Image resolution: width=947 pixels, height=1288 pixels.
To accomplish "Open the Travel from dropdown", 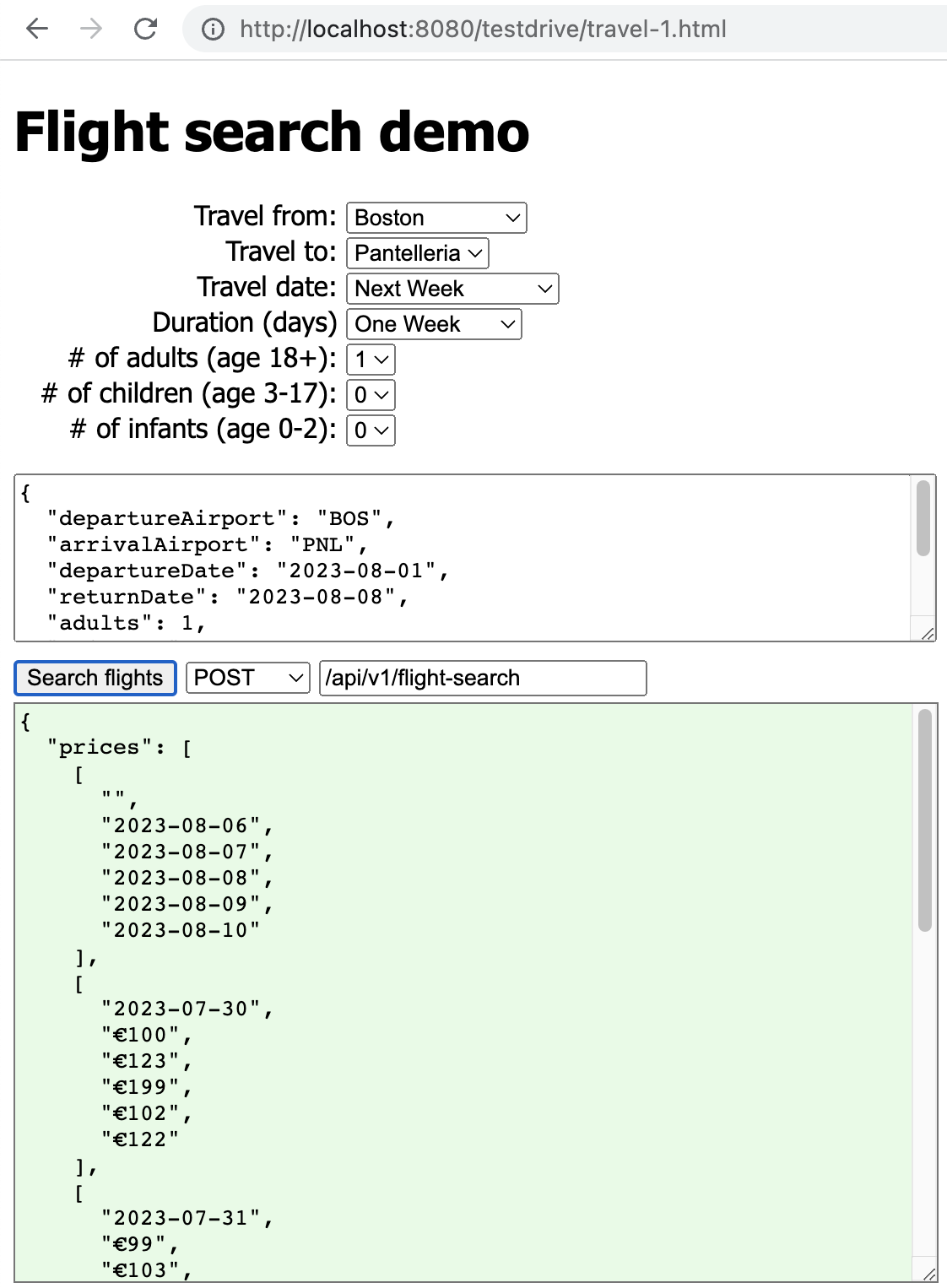I will coord(436,218).
